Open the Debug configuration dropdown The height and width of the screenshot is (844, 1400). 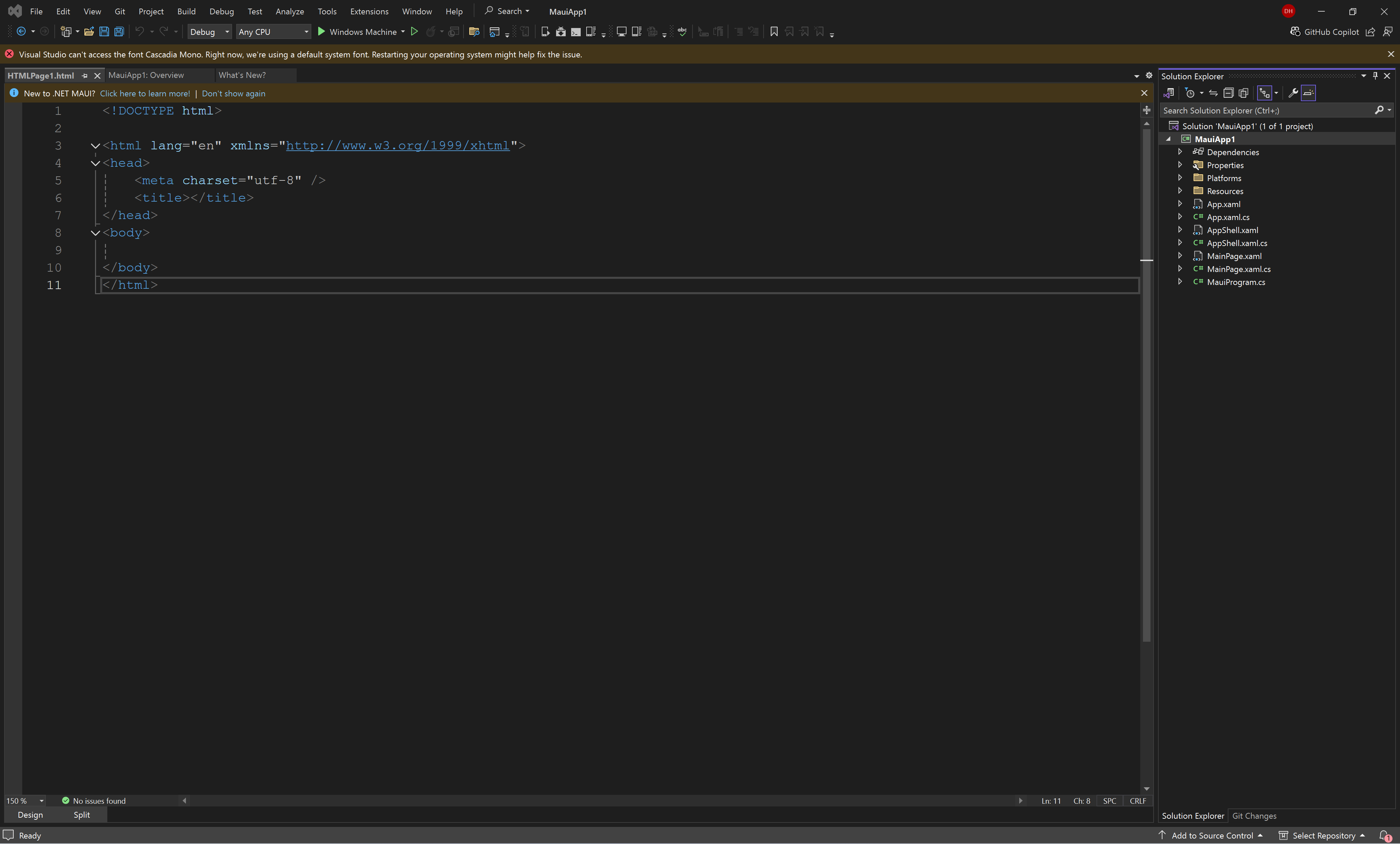210,32
